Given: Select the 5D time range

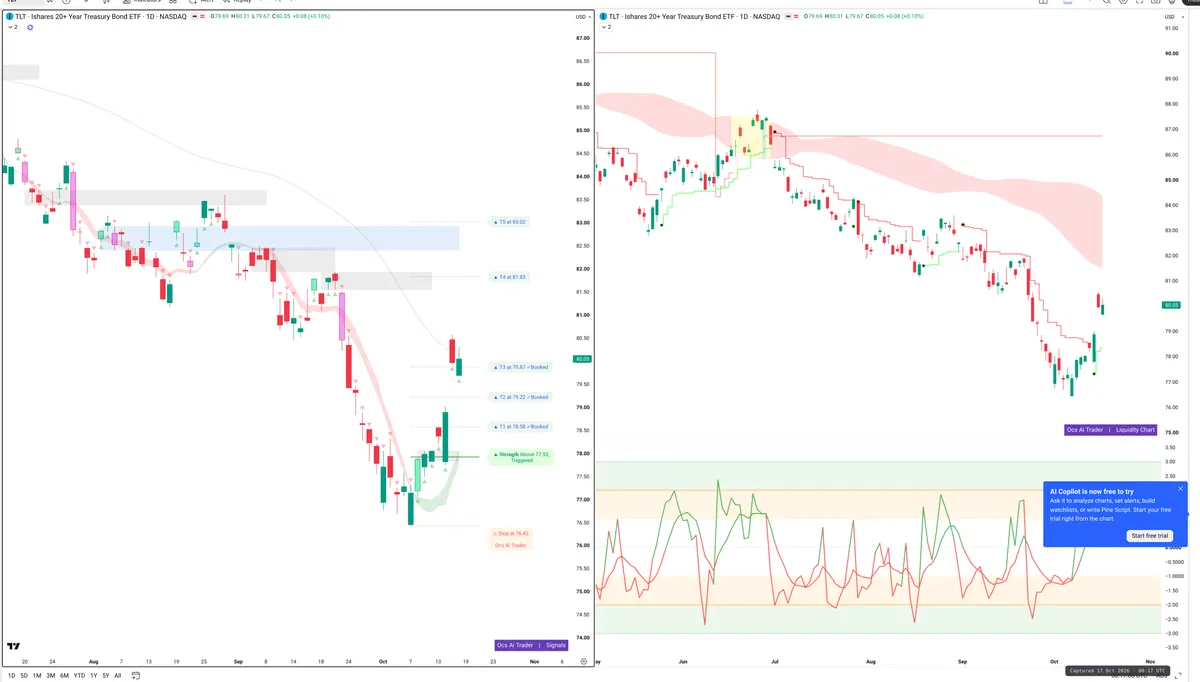Looking at the screenshot, I should tap(24, 676).
